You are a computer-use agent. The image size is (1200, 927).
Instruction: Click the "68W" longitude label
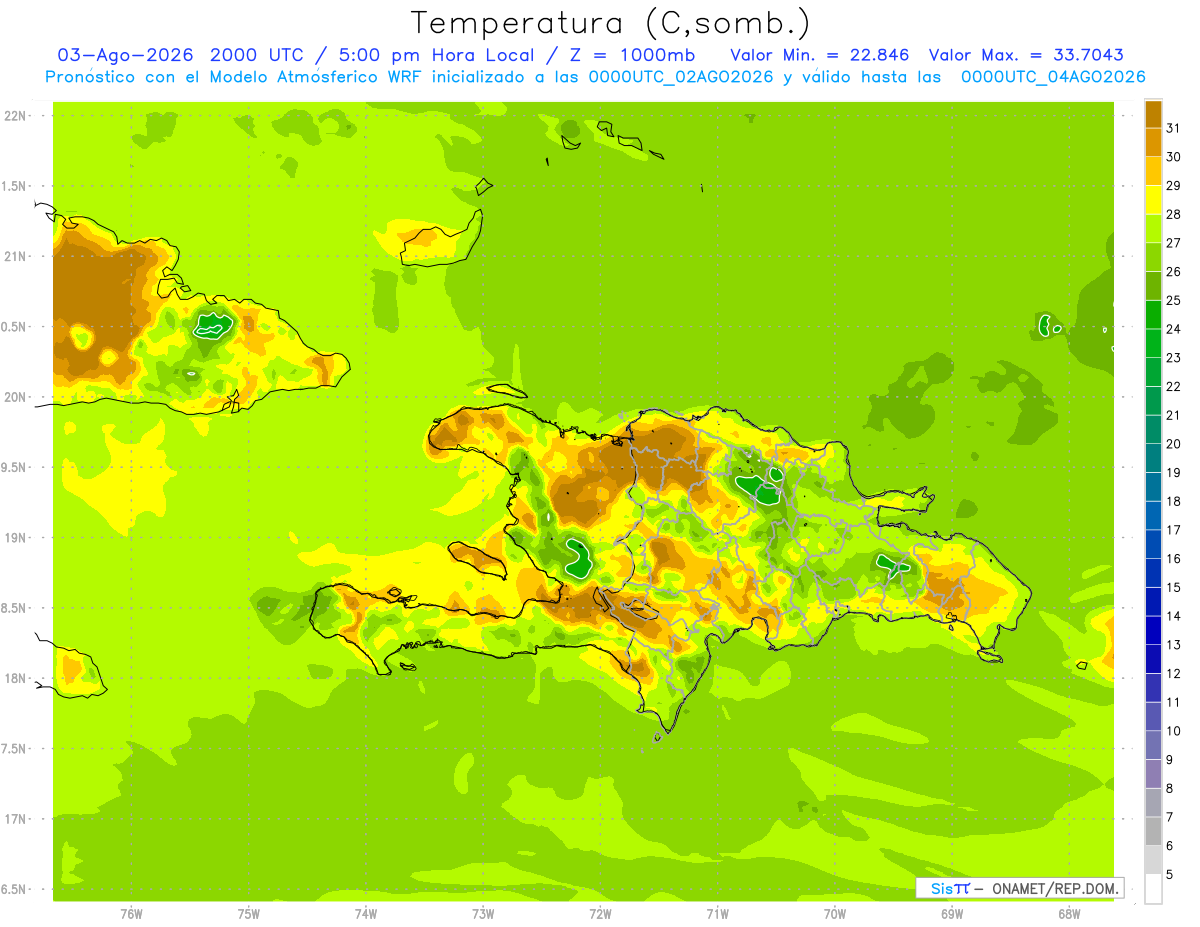[x=1068, y=913]
